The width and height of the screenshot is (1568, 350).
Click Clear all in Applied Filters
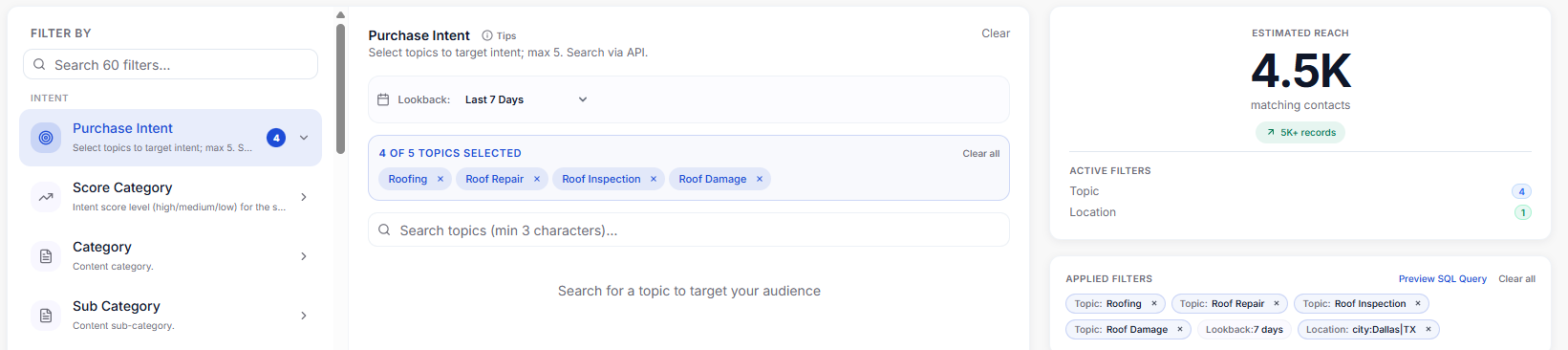(1517, 279)
